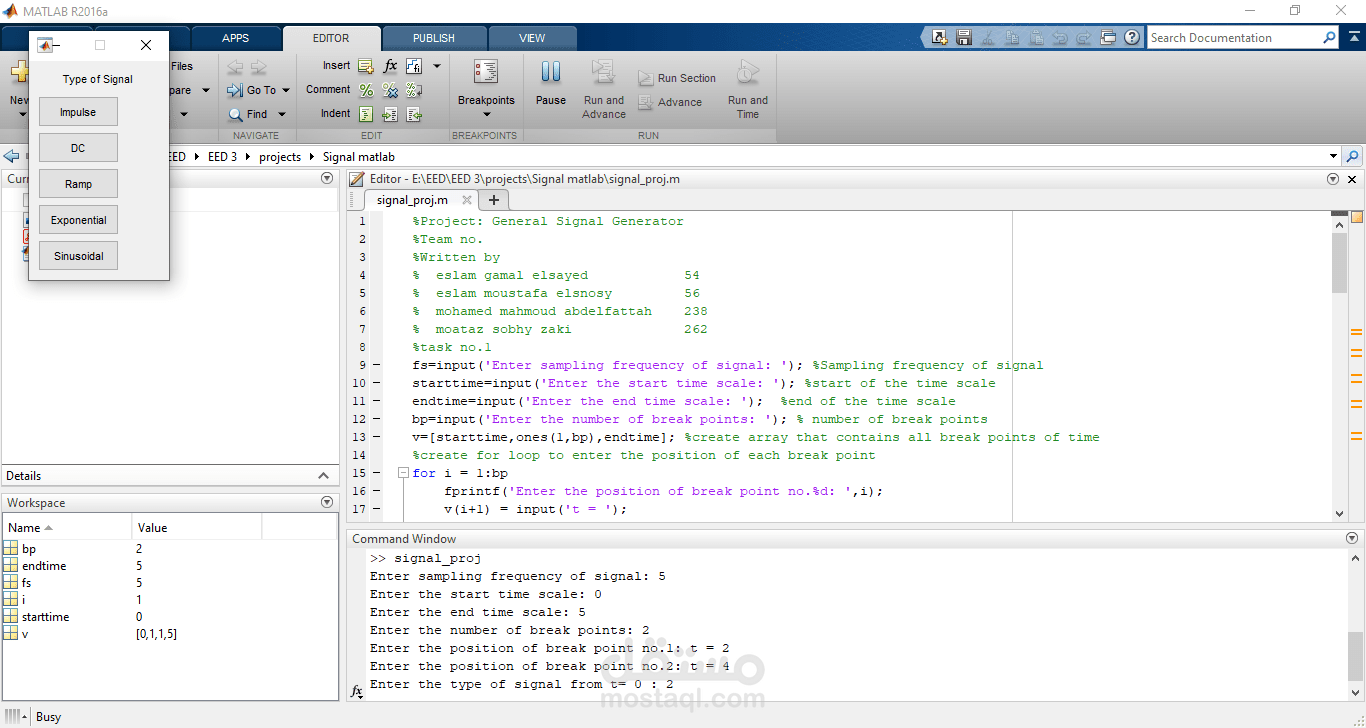Sort the Workspace by the Name column header

point(67,527)
